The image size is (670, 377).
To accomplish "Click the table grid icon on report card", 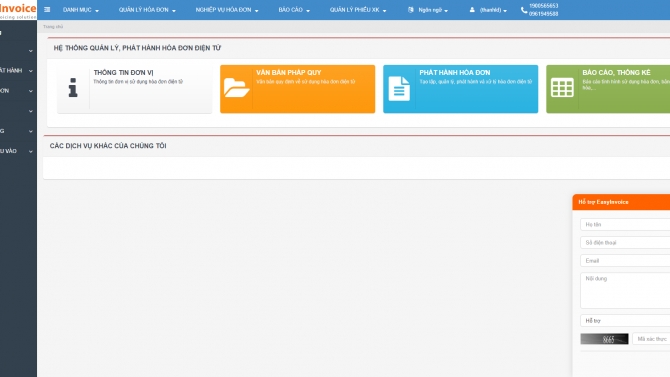I will (562, 88).
